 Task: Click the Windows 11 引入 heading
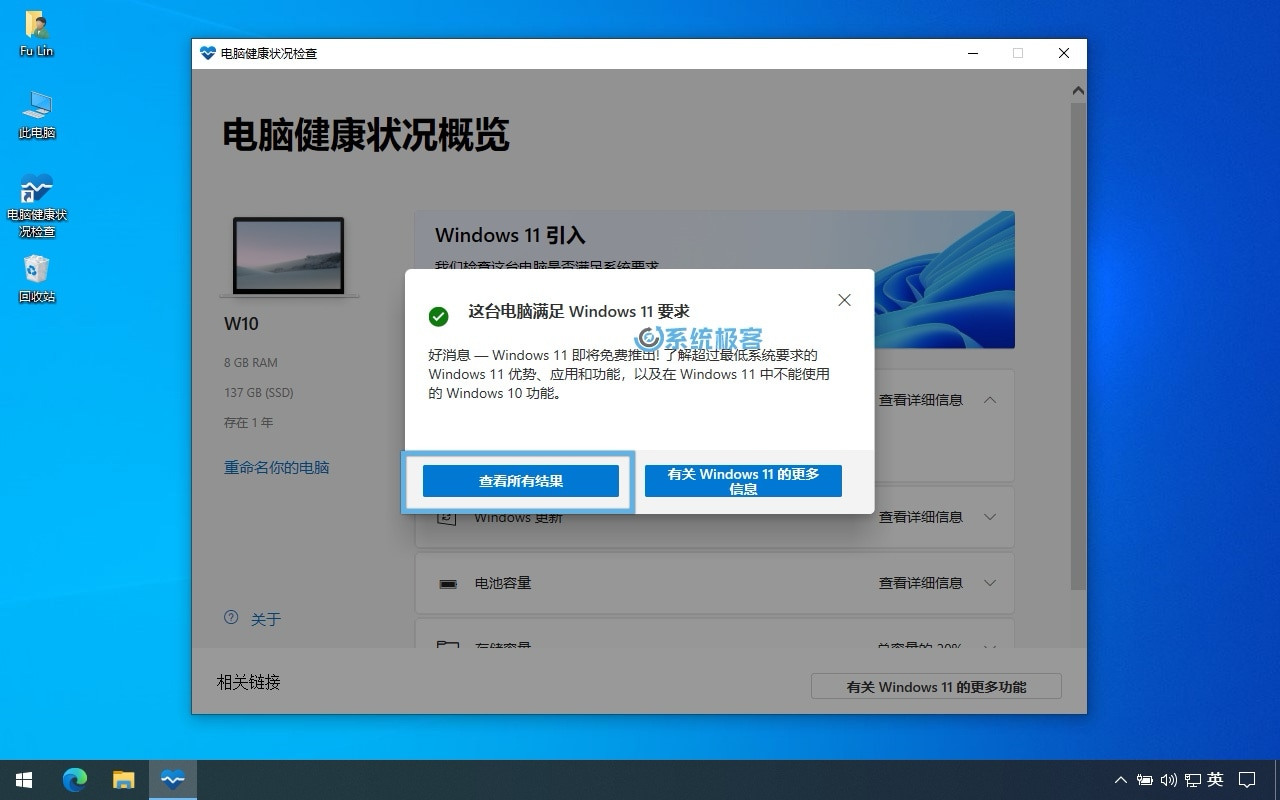[x=510, y=236]
